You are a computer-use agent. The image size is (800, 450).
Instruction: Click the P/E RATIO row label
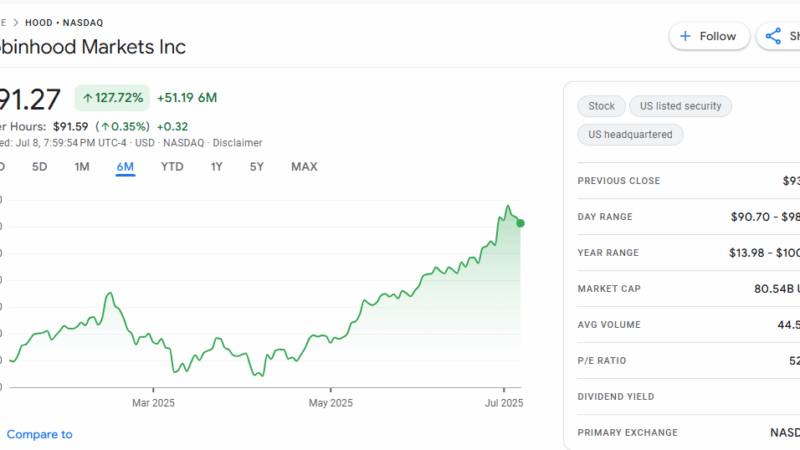(x=602, y=361)
